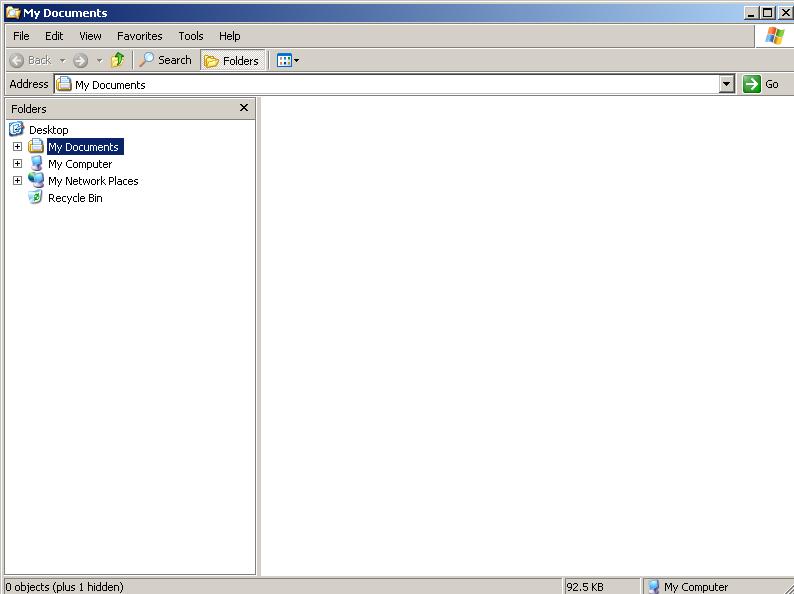Open the Edit menu
This screenshot has height=594, width=794.
pyautogui.click(x=54, y=36)
